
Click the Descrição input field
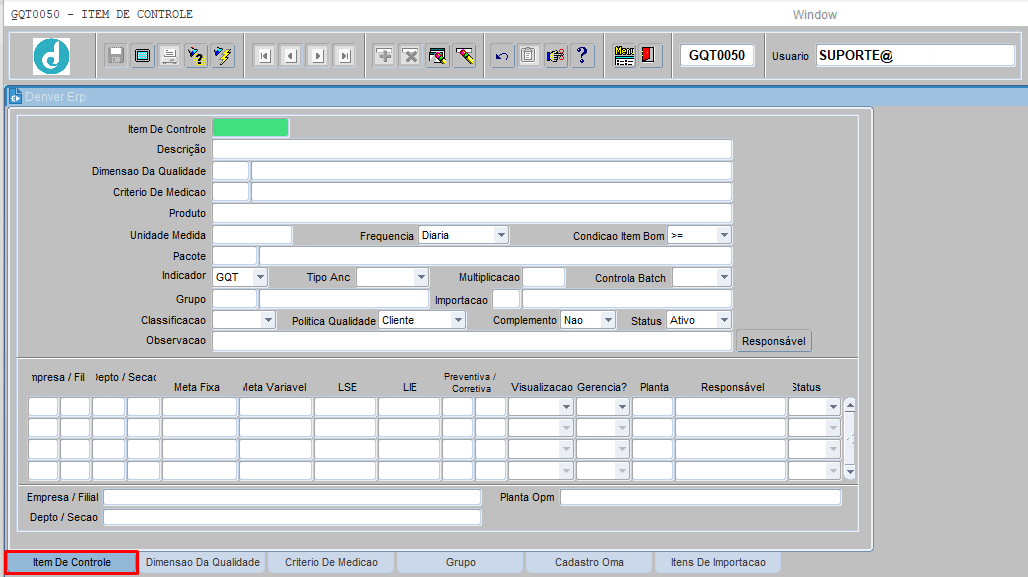coord(472,150)
